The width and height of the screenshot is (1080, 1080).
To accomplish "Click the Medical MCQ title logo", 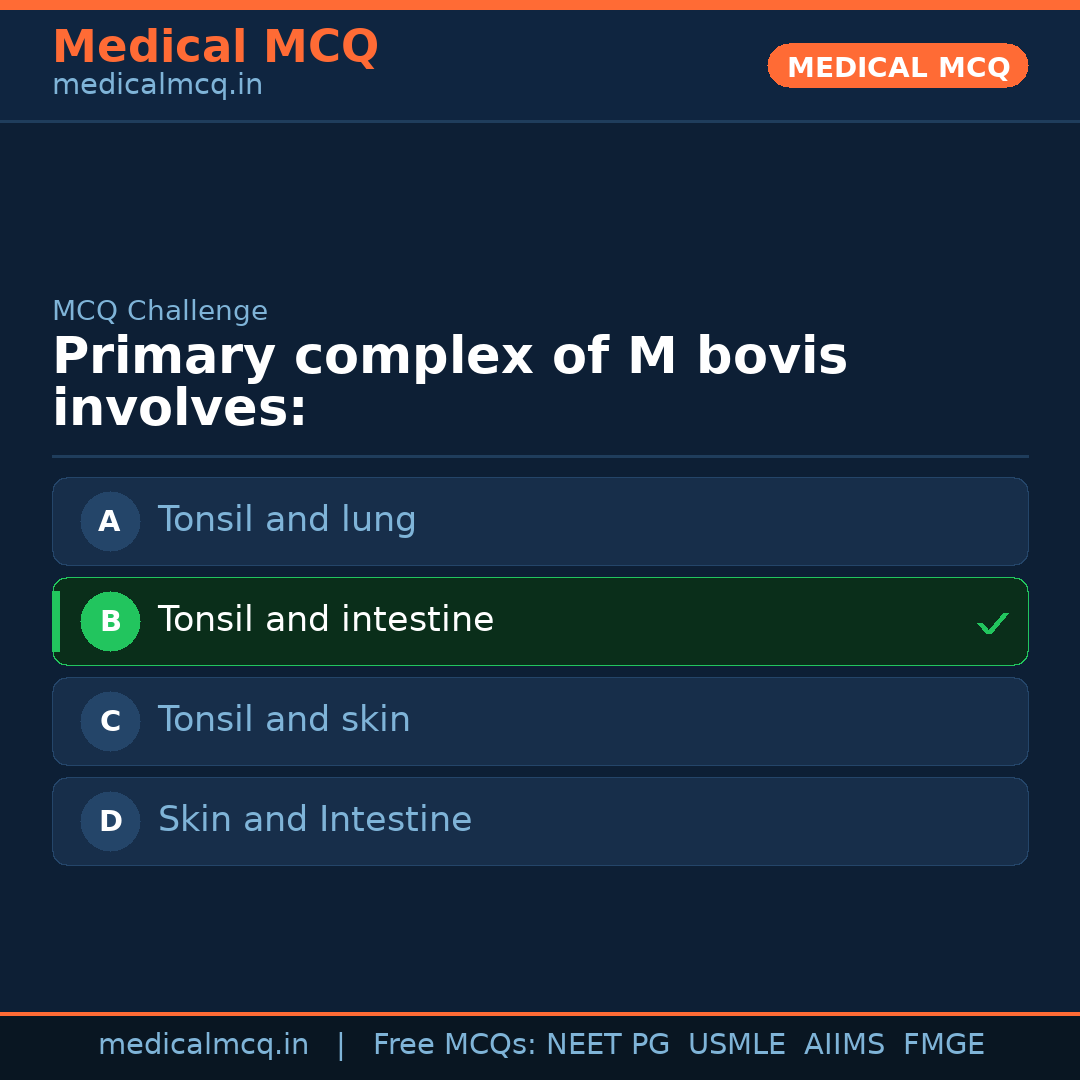I will click(x=215, y=47).
